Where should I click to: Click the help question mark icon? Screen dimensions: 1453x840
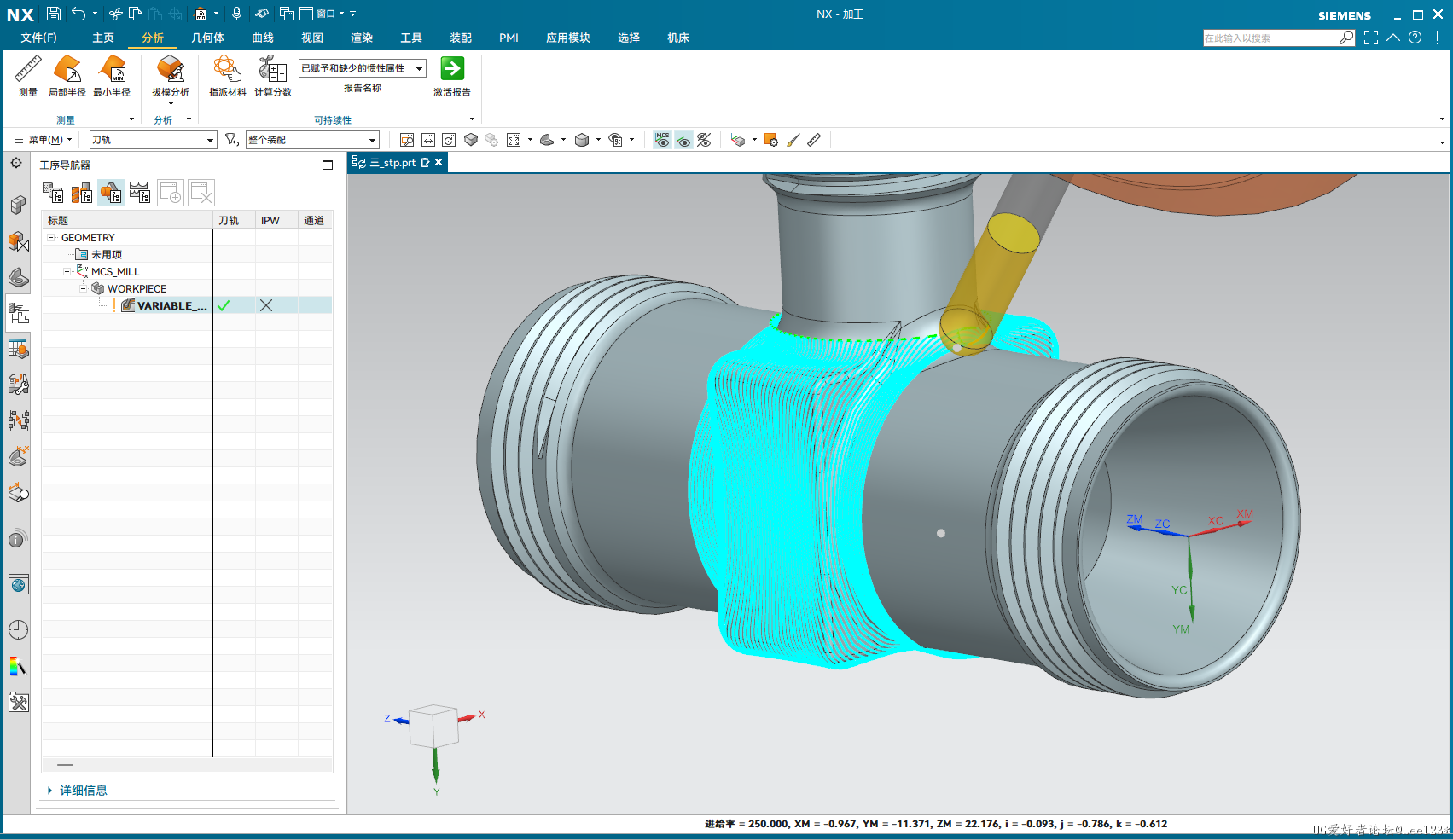coord(1415,38)
